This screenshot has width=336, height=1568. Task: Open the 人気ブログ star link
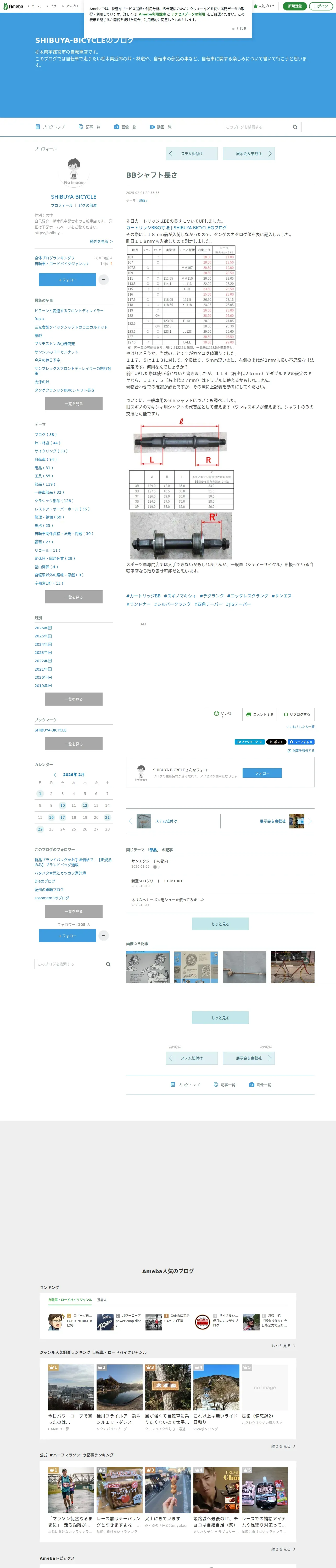264,6
